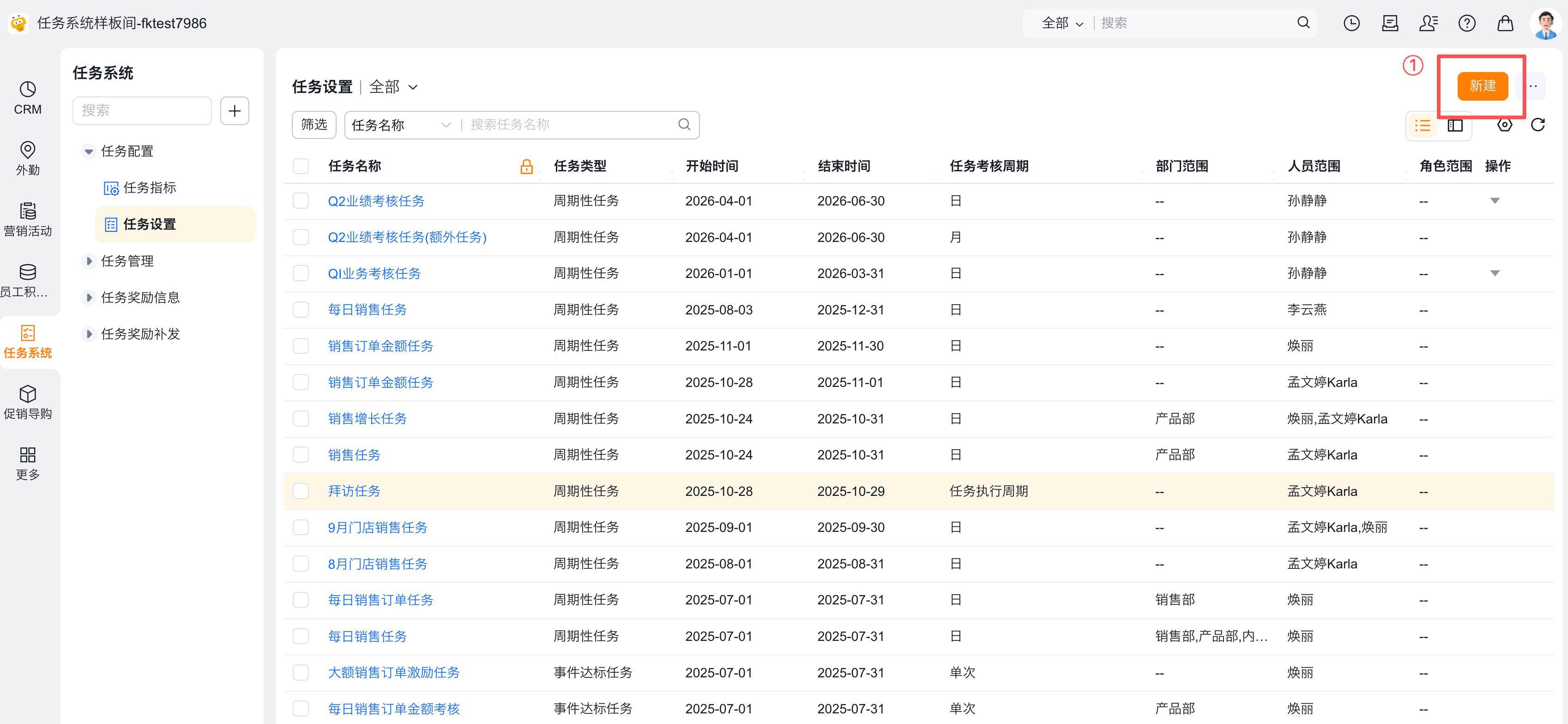Click the history clock icon in header
1568x724 pixels.
(x=1351, y=23)
